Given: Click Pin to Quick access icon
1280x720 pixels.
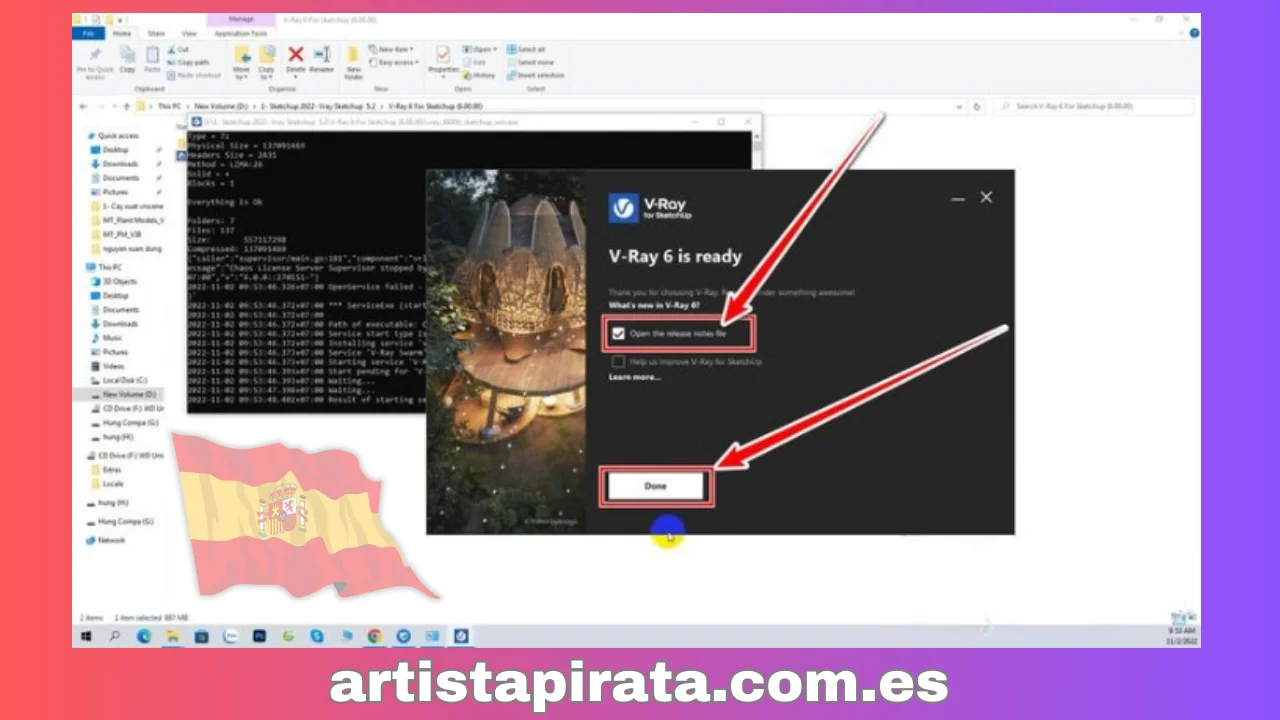Looking at the screenshot, I should coord(96,55).
